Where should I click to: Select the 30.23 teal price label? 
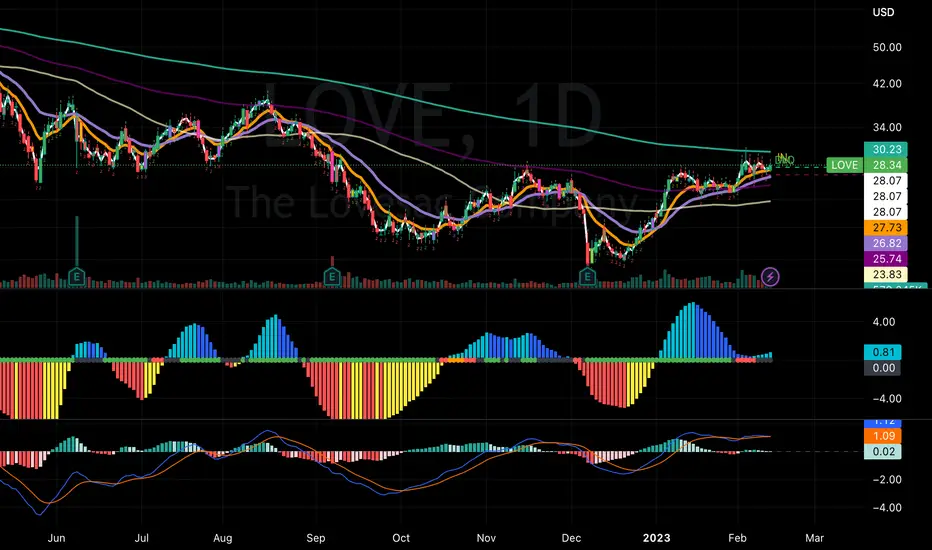pos(886,149)
